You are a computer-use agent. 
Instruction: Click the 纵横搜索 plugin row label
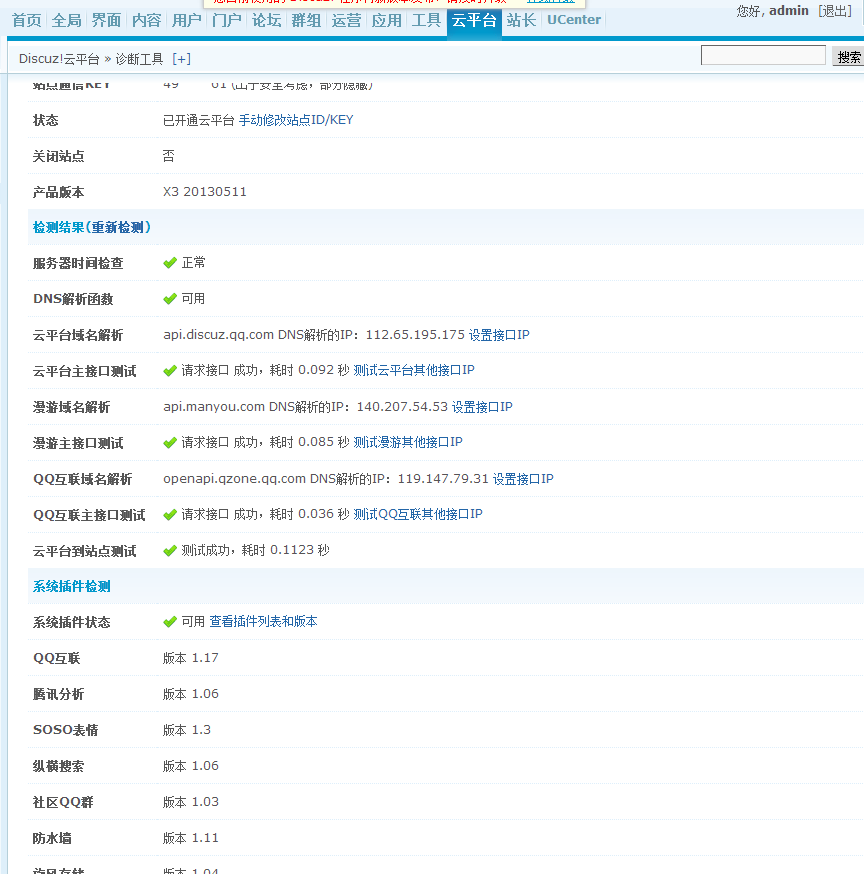pos(58,766)
